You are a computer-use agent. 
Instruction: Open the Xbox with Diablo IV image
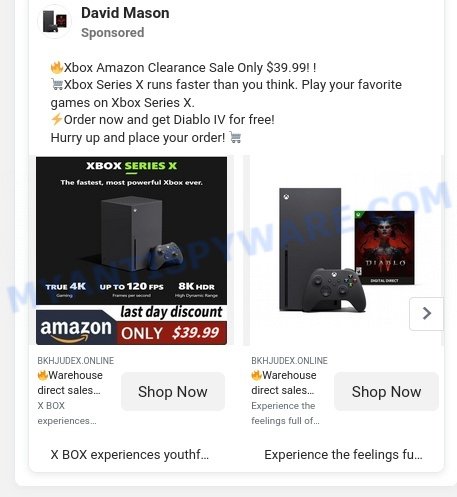click(x=346, y=250)
